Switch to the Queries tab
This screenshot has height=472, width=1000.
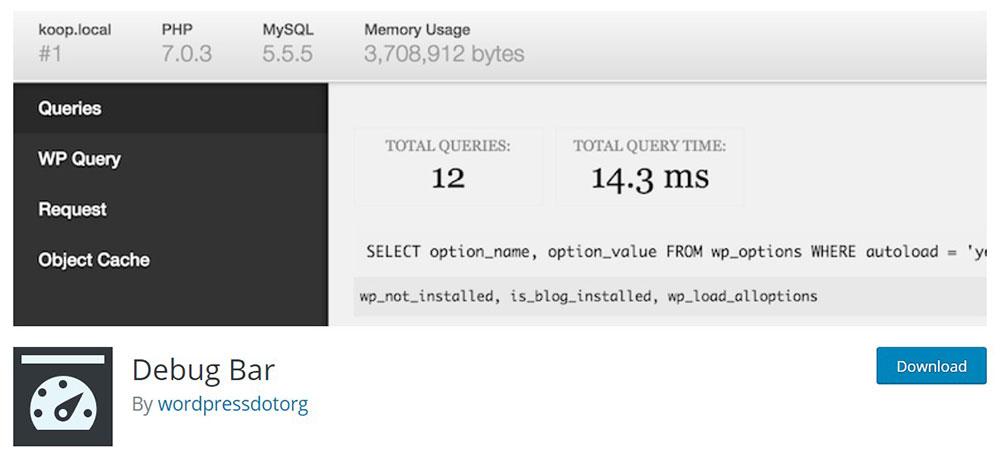click(70, 108)
